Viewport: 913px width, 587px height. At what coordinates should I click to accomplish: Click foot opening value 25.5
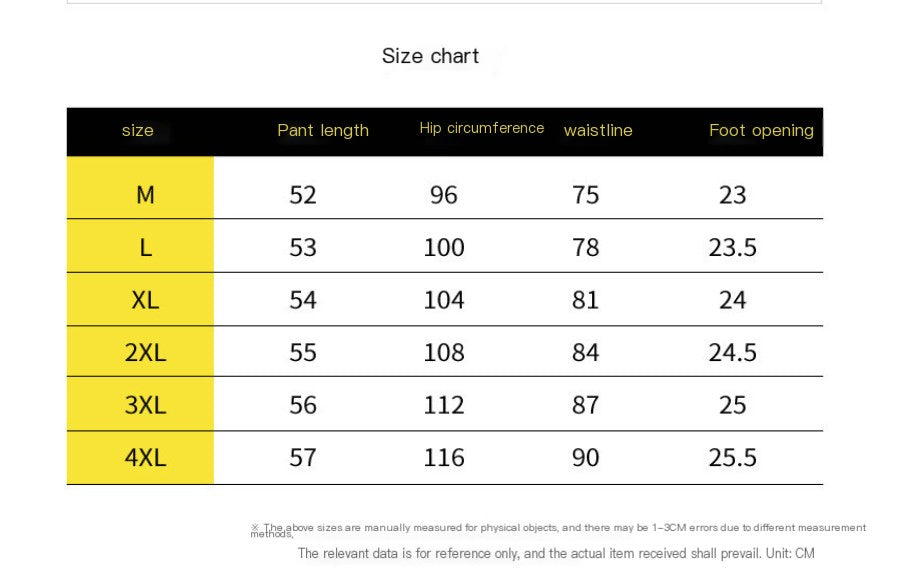coord(732,458)
